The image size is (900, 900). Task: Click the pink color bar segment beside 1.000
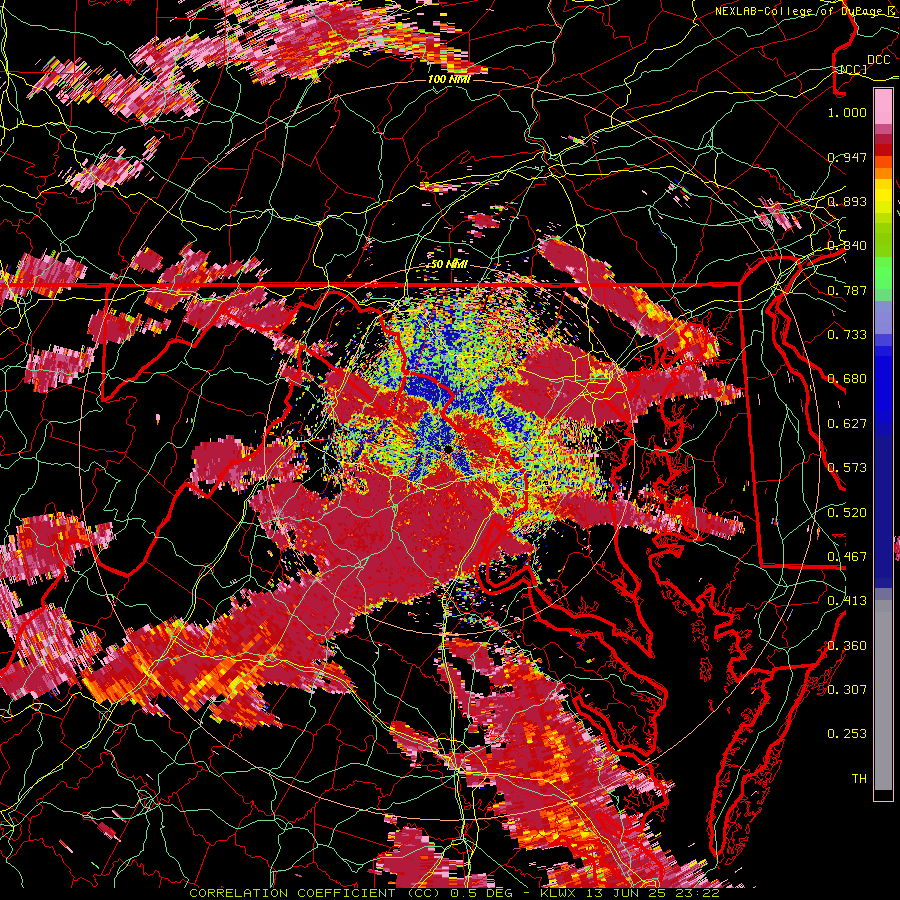tap(883, 107)
